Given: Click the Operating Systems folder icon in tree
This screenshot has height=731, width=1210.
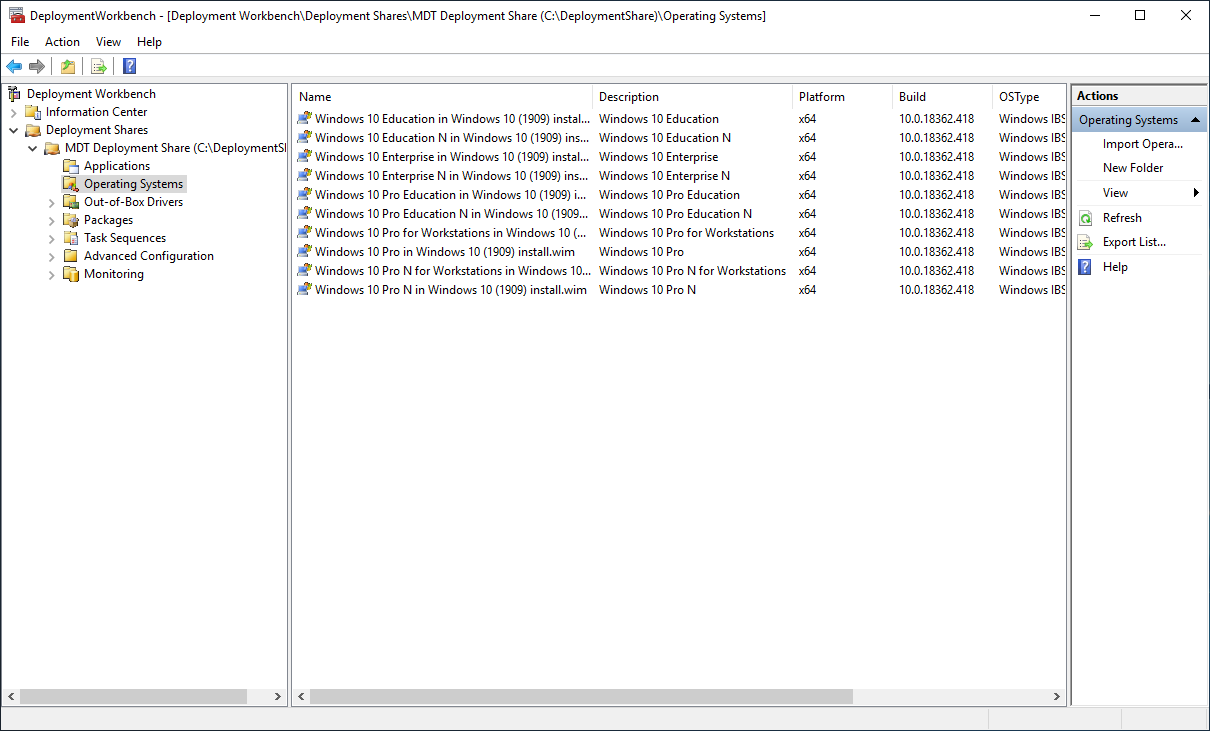Looking at the screenshot, I should [70, 184].
